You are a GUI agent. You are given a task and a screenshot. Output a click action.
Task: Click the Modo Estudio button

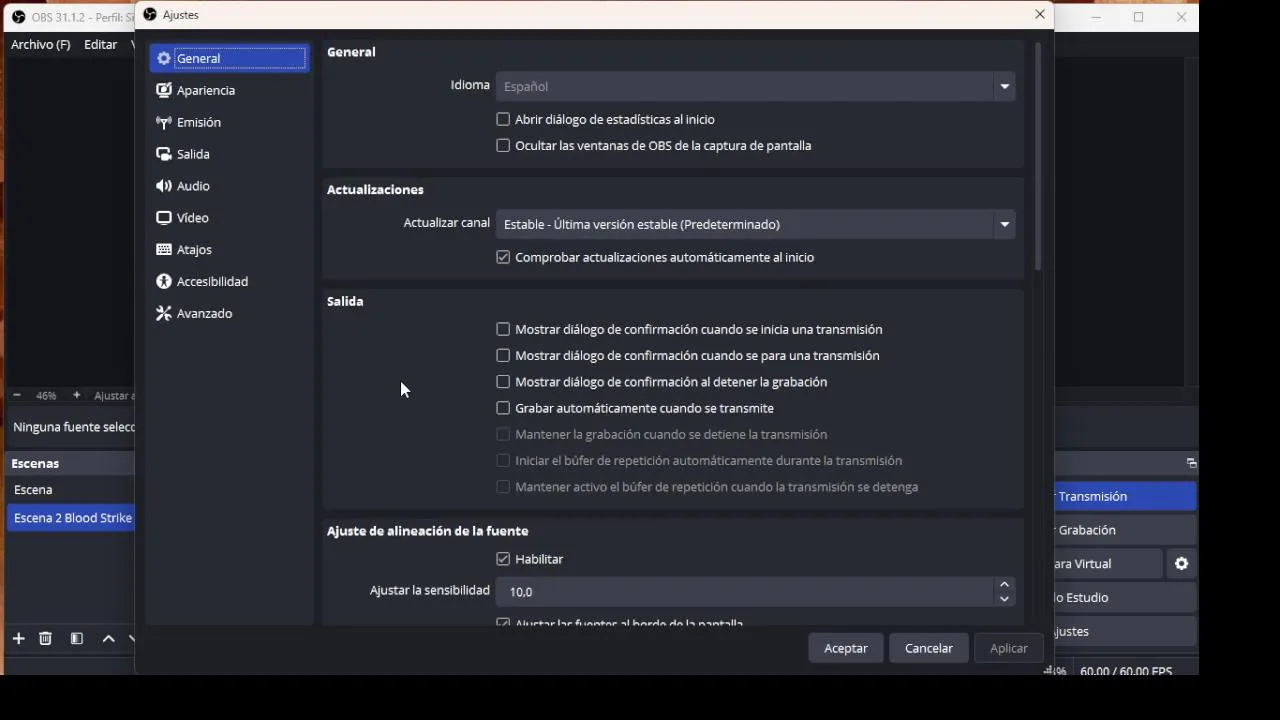1125,597
